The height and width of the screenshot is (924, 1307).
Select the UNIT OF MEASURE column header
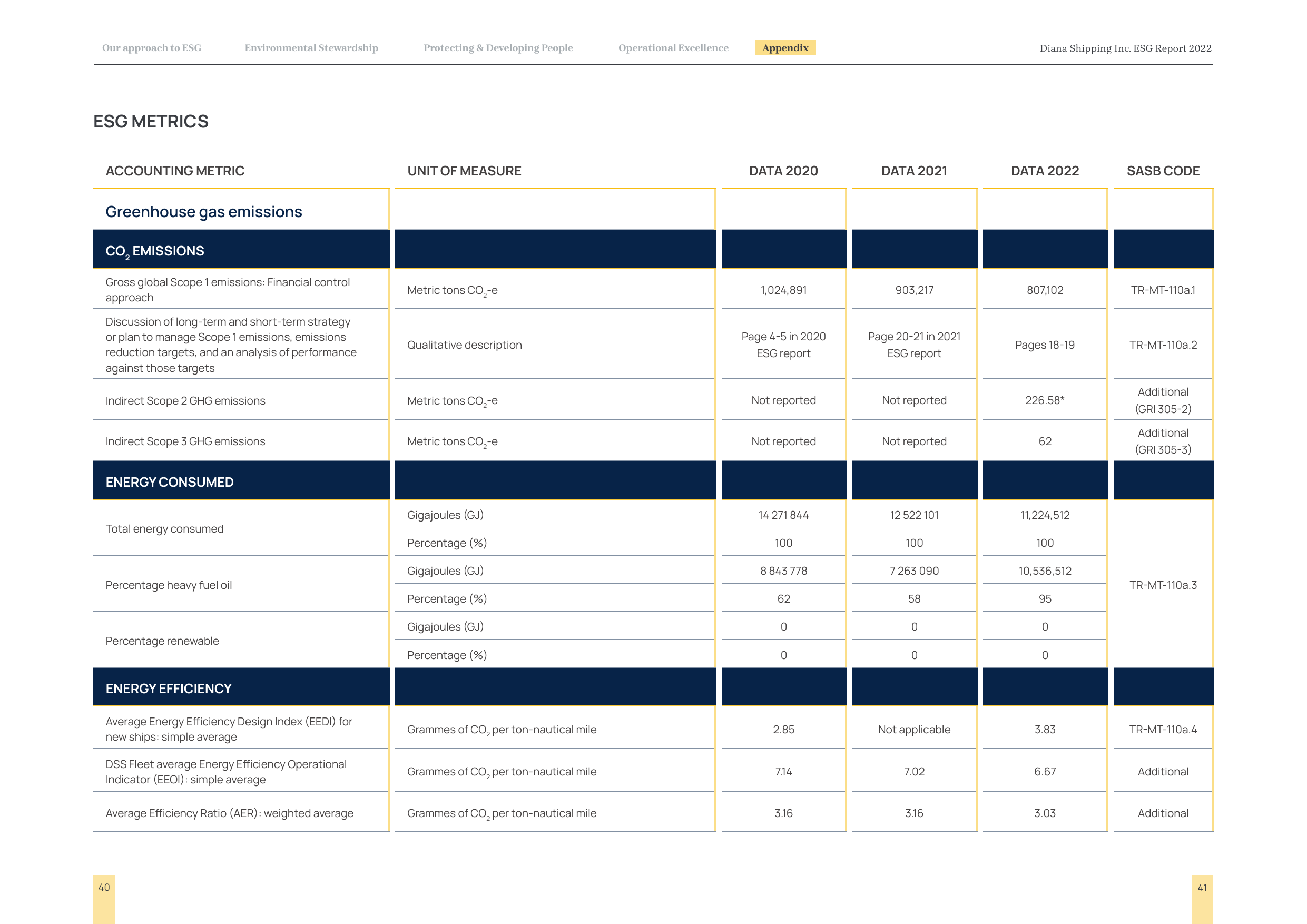[464, 171]
